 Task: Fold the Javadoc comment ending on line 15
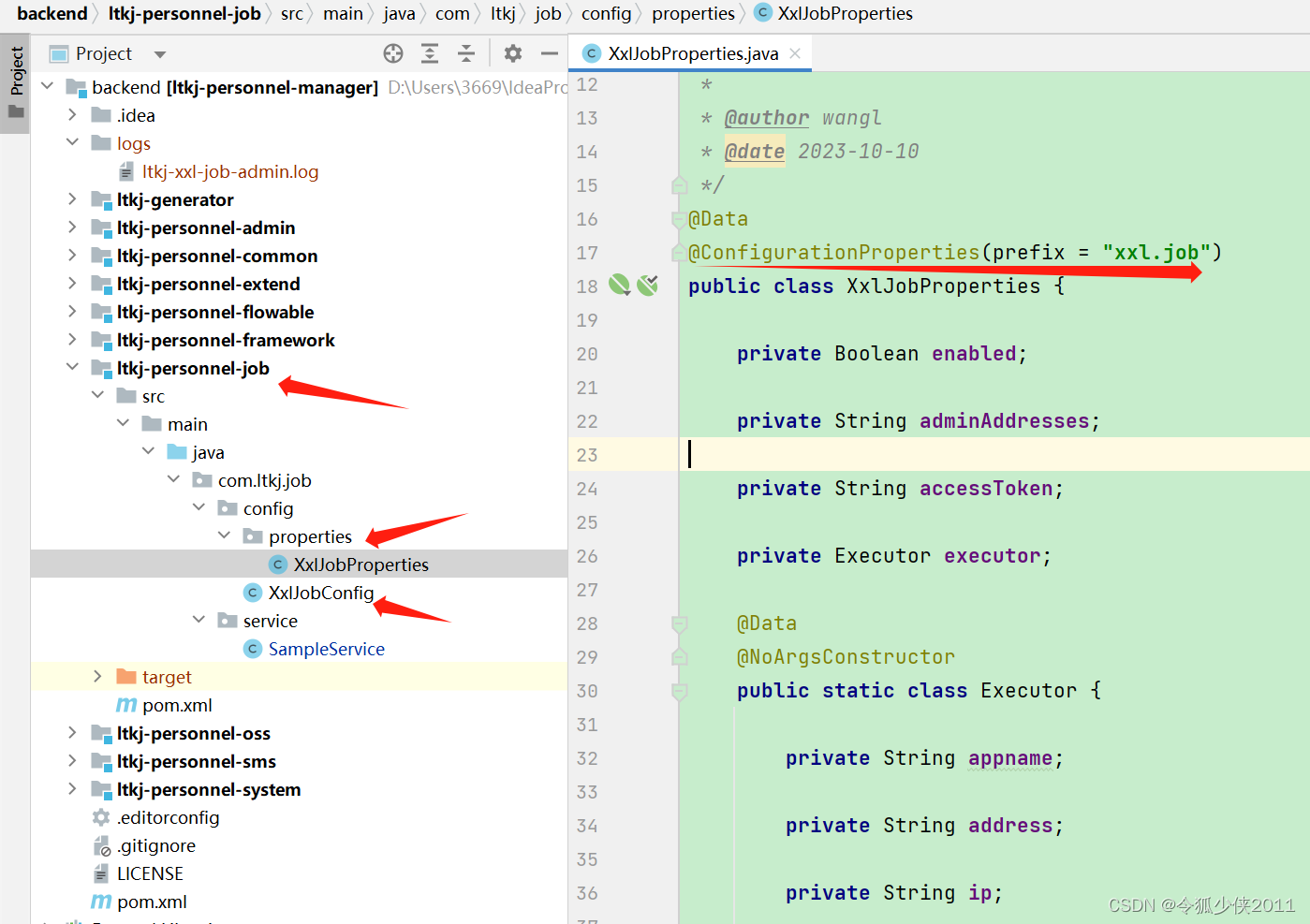click(x=680, y=185)
